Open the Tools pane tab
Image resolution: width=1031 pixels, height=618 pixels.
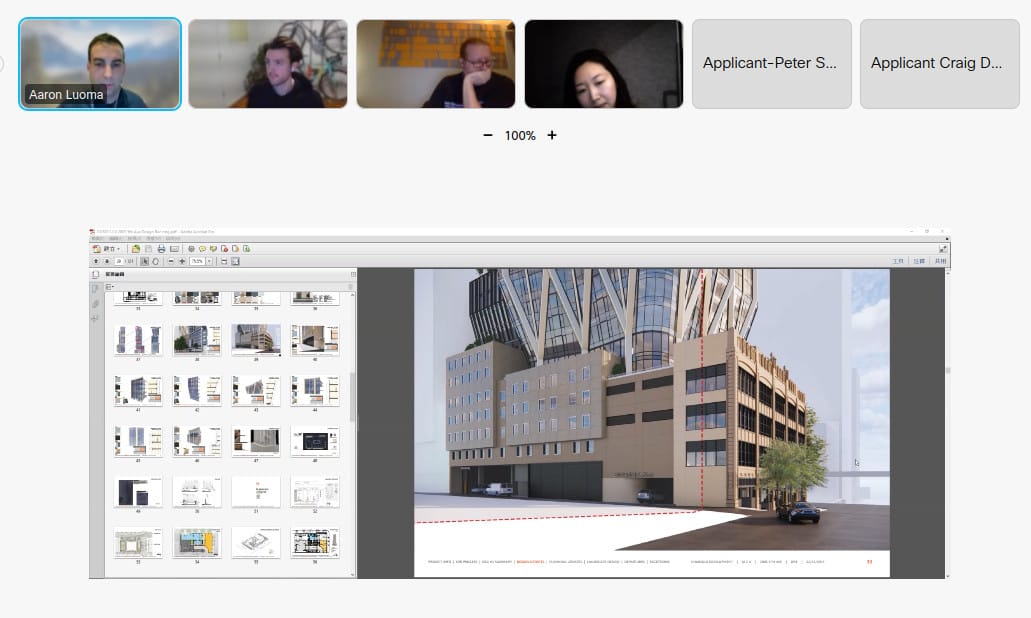tap(897, 261)
